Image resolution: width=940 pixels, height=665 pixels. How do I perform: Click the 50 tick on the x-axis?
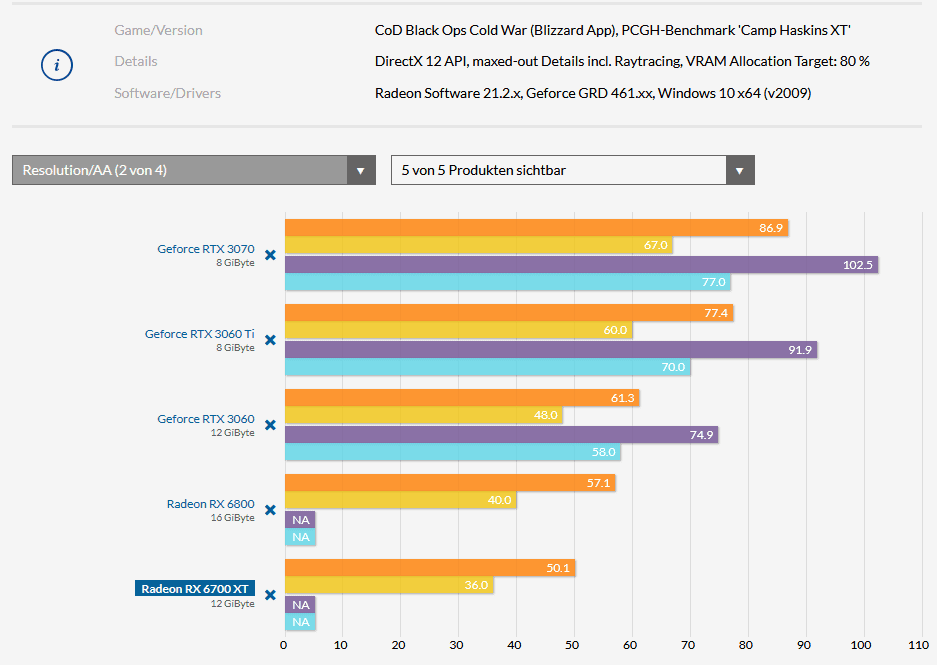(x=573, y=646)
